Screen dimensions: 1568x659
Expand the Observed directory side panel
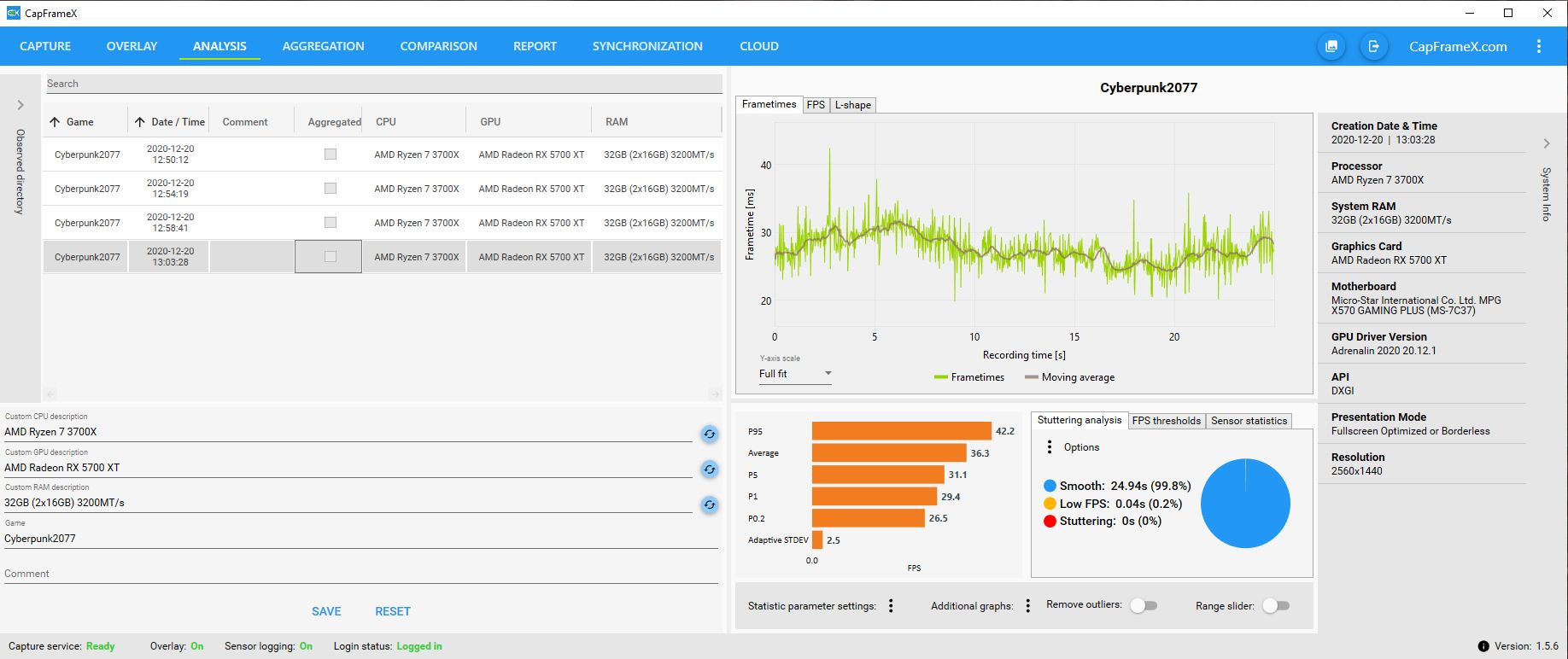(20, 105)
